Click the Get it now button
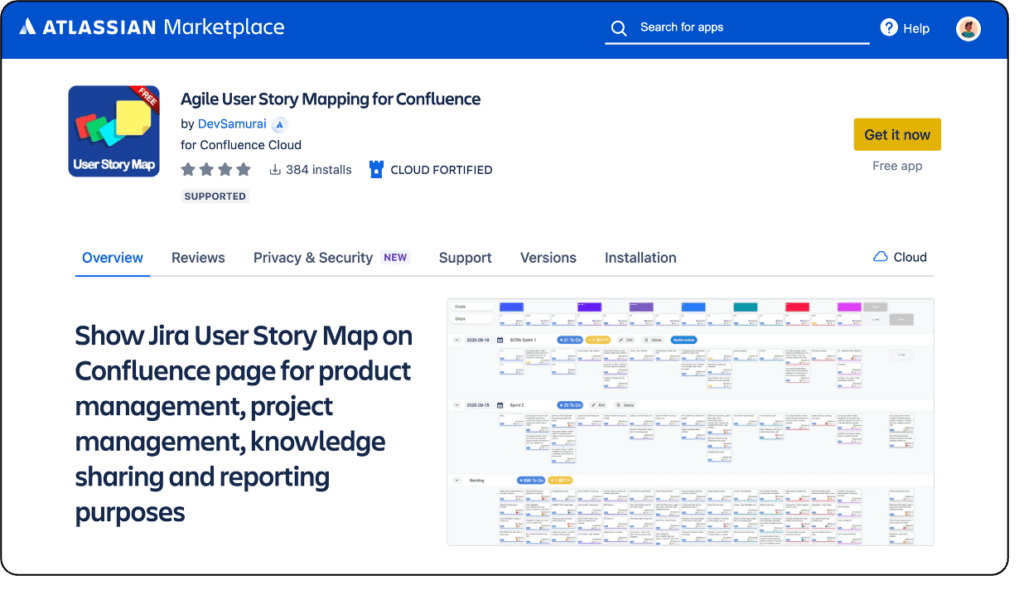 click(x=897, y=134)
